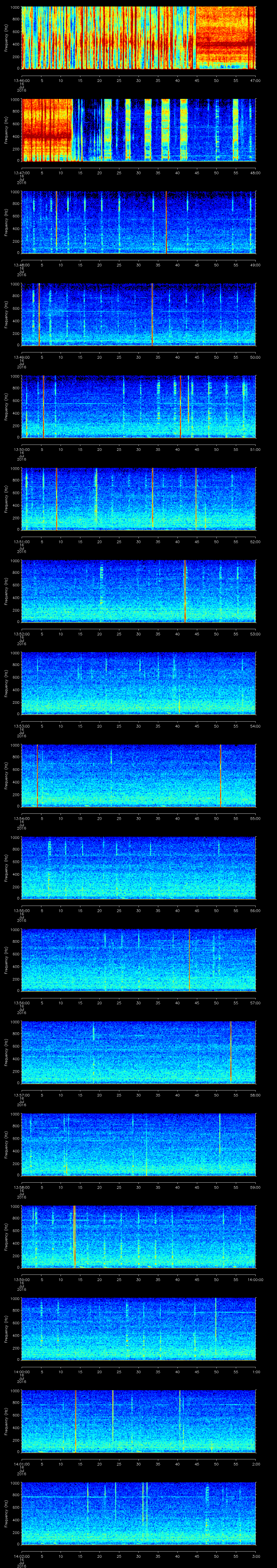Click the spike near 53 s in the 13:57 spectrogram
This screenshot has width=277, height=1568.
[x=231, y=1052]
